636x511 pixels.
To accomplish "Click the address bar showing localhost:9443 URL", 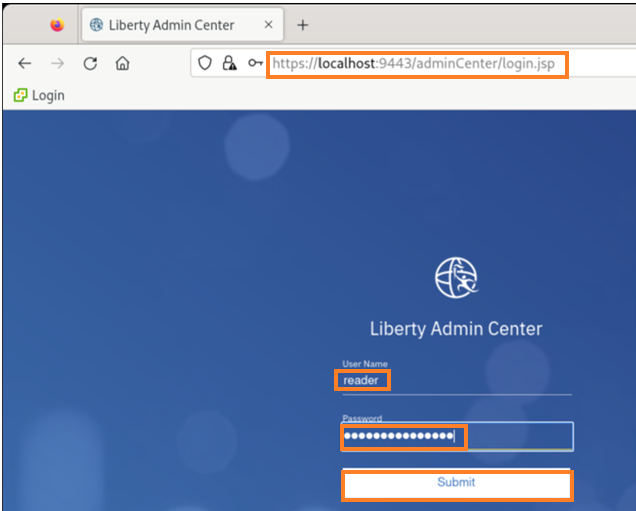I will click(x=418, y=64).
